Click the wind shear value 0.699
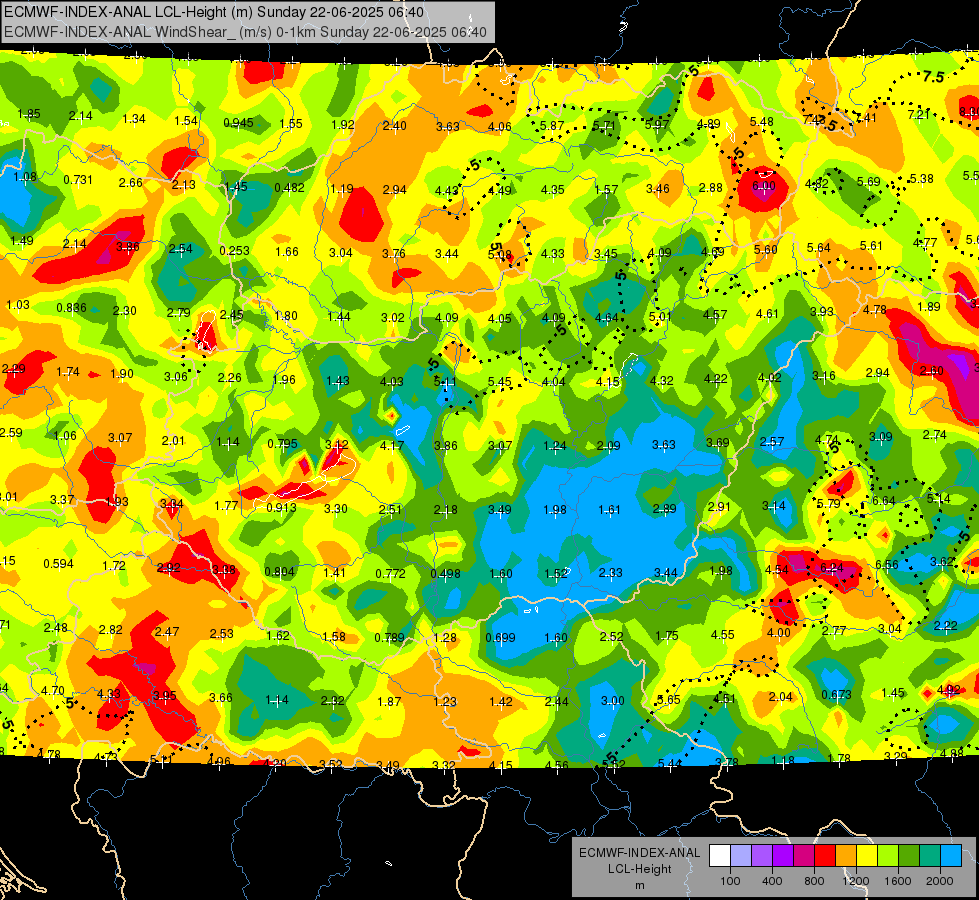The height and width of the screenshot is (900, 979). pyautogui.click(x=500, y=638)
